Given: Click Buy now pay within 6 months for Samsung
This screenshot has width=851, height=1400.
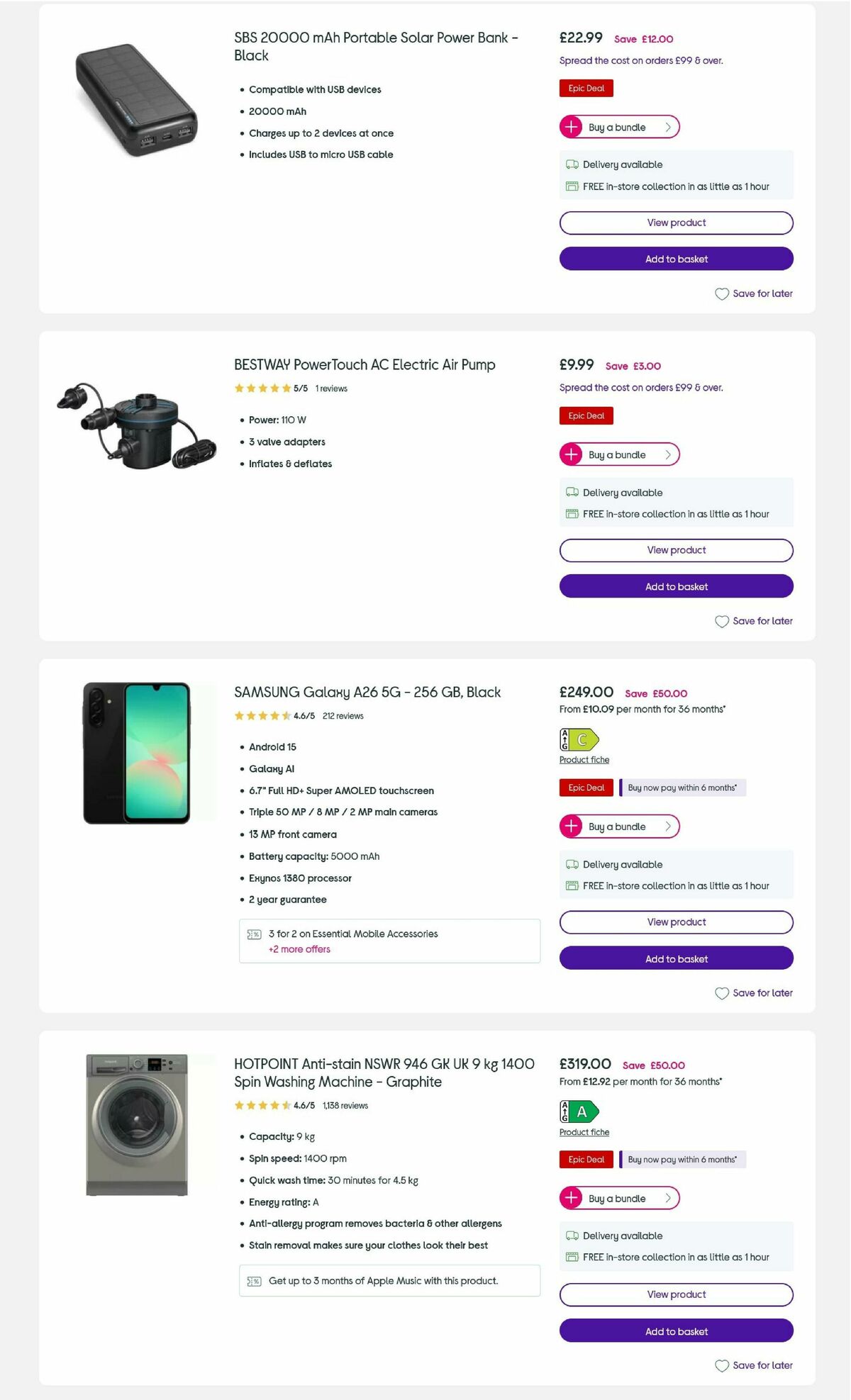Looking at the screenshot, I should click(683, 788).
